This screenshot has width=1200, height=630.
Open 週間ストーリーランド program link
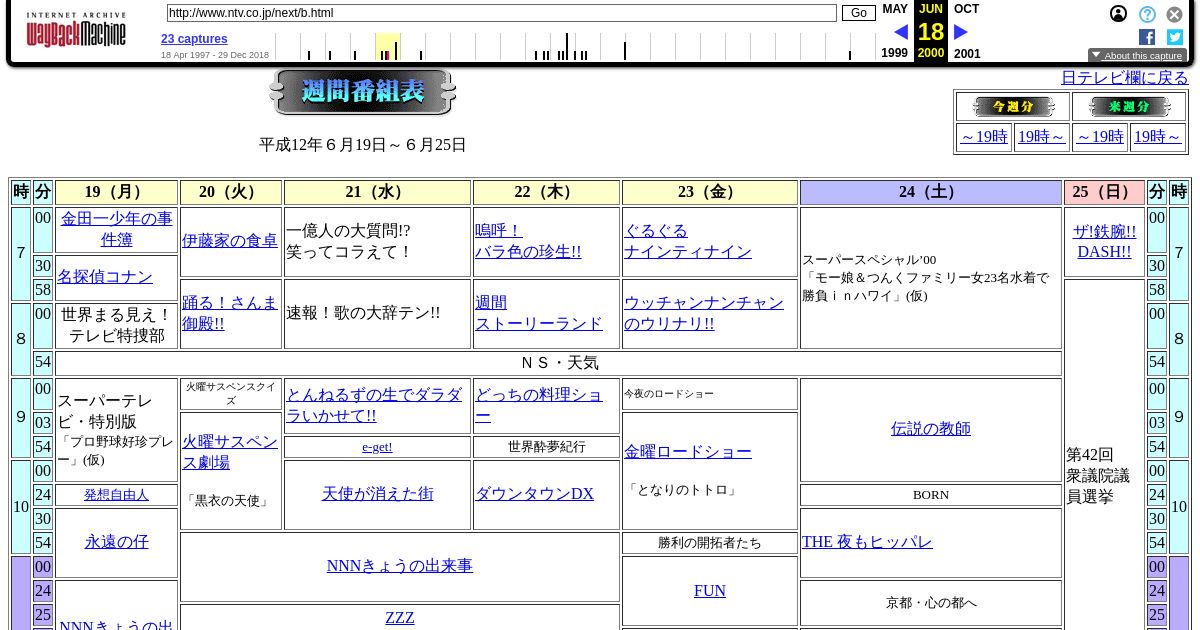(539, 313)
